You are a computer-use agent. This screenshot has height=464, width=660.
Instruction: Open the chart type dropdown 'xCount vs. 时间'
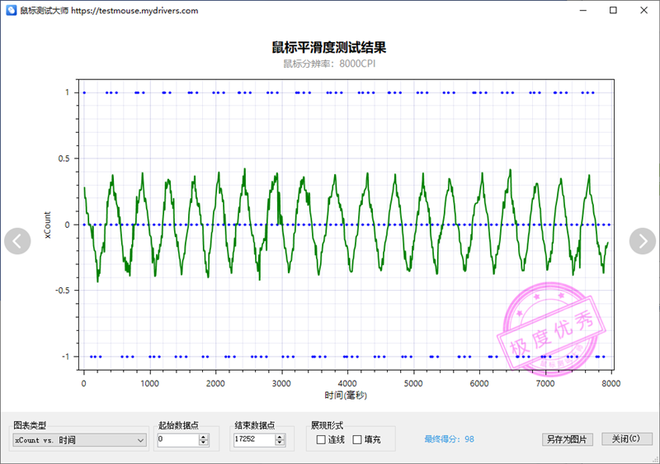pos(80,439)
